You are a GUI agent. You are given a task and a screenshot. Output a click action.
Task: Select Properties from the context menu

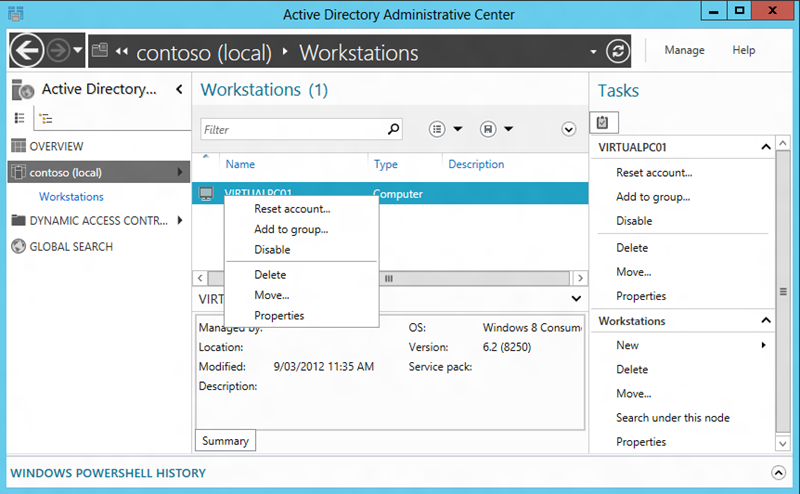[279, 316]
